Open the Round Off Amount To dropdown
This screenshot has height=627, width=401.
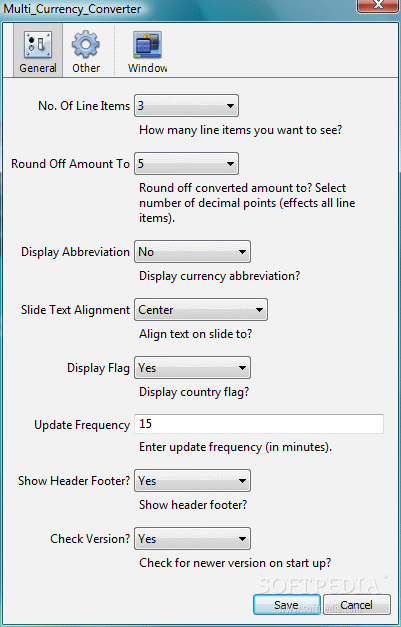186,164
